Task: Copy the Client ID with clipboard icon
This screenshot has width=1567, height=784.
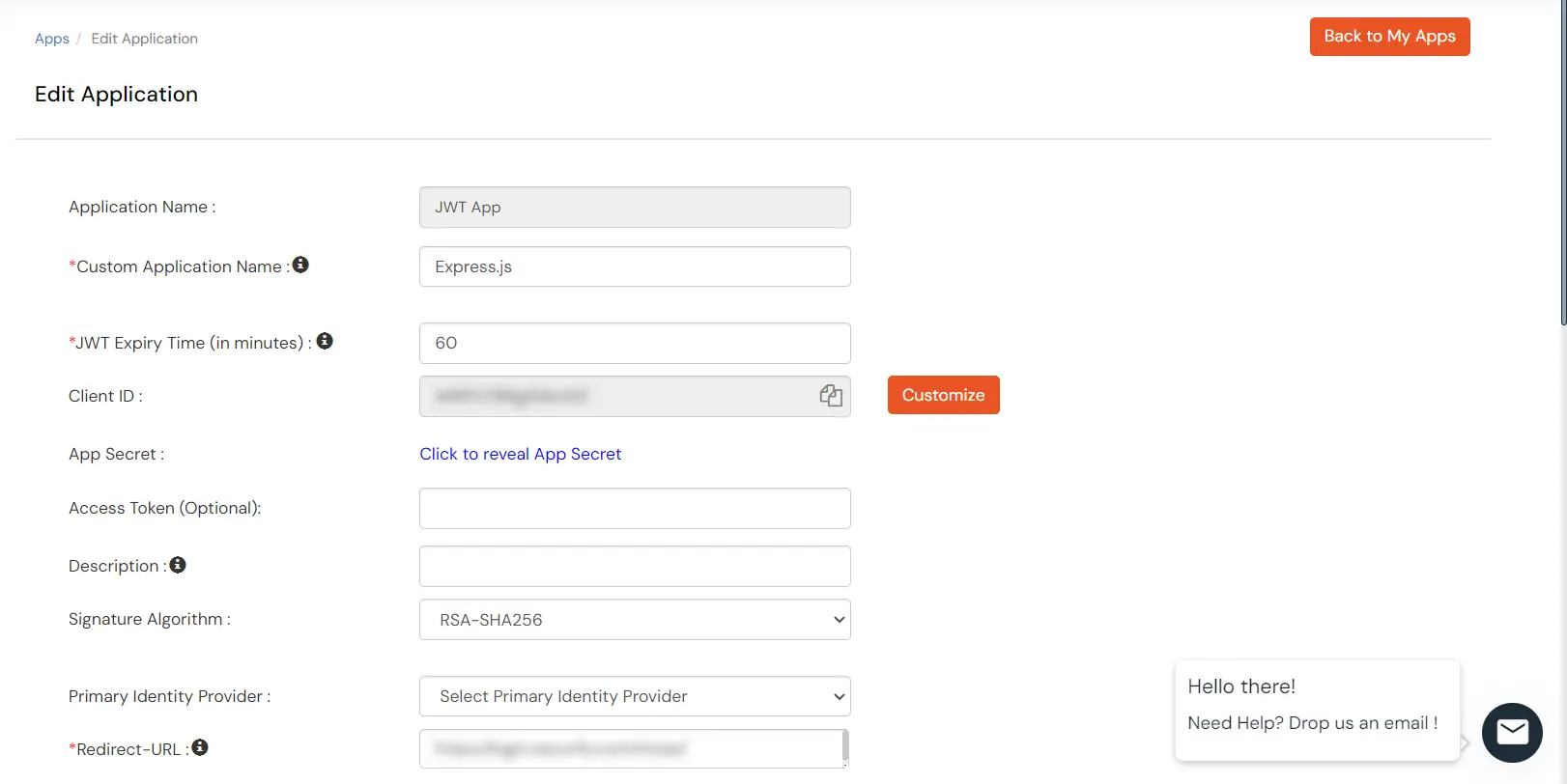Action: (x=831, y=395)
